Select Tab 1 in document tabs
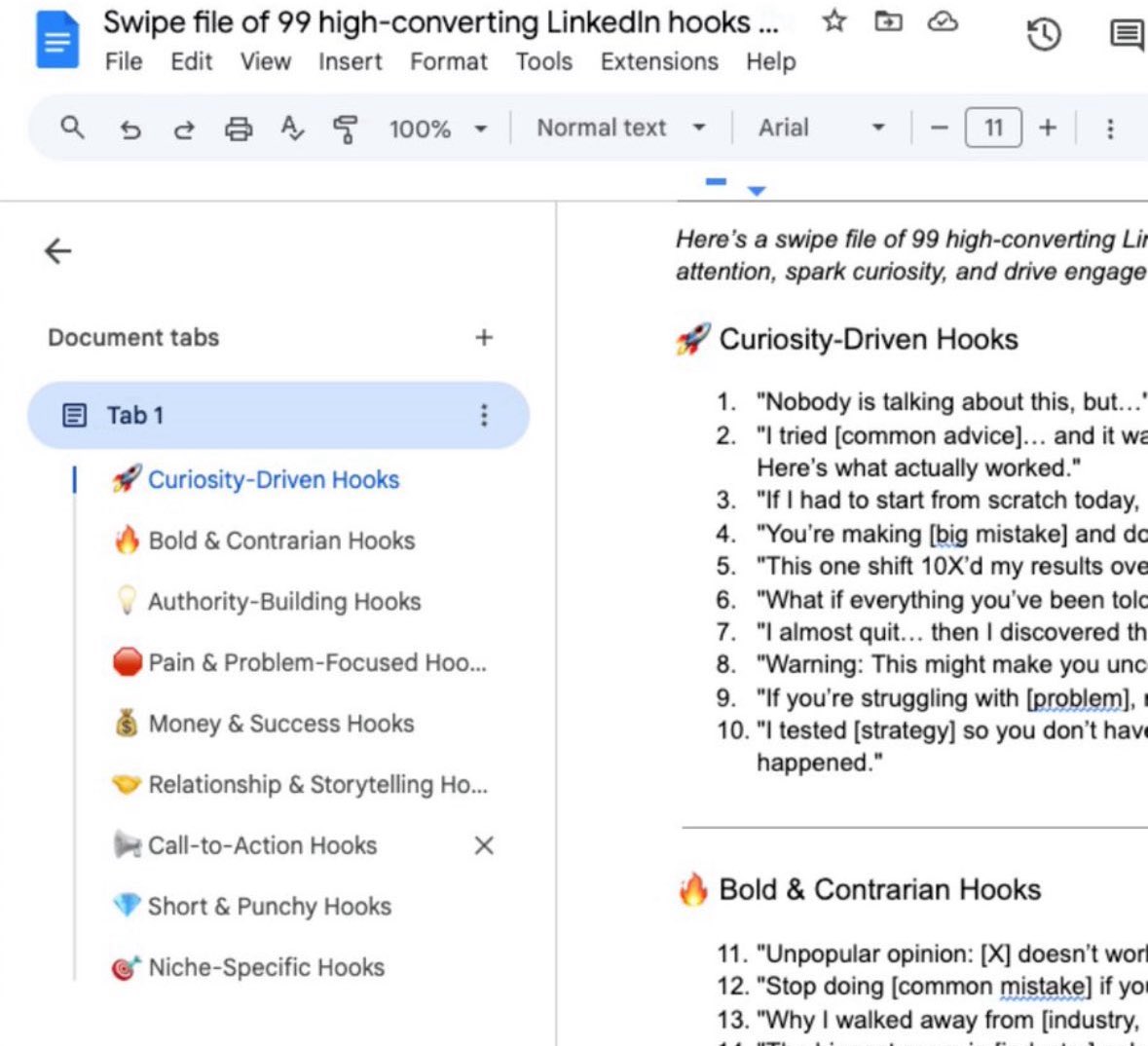1148x1046 pixels. click(x=278, y=415)
